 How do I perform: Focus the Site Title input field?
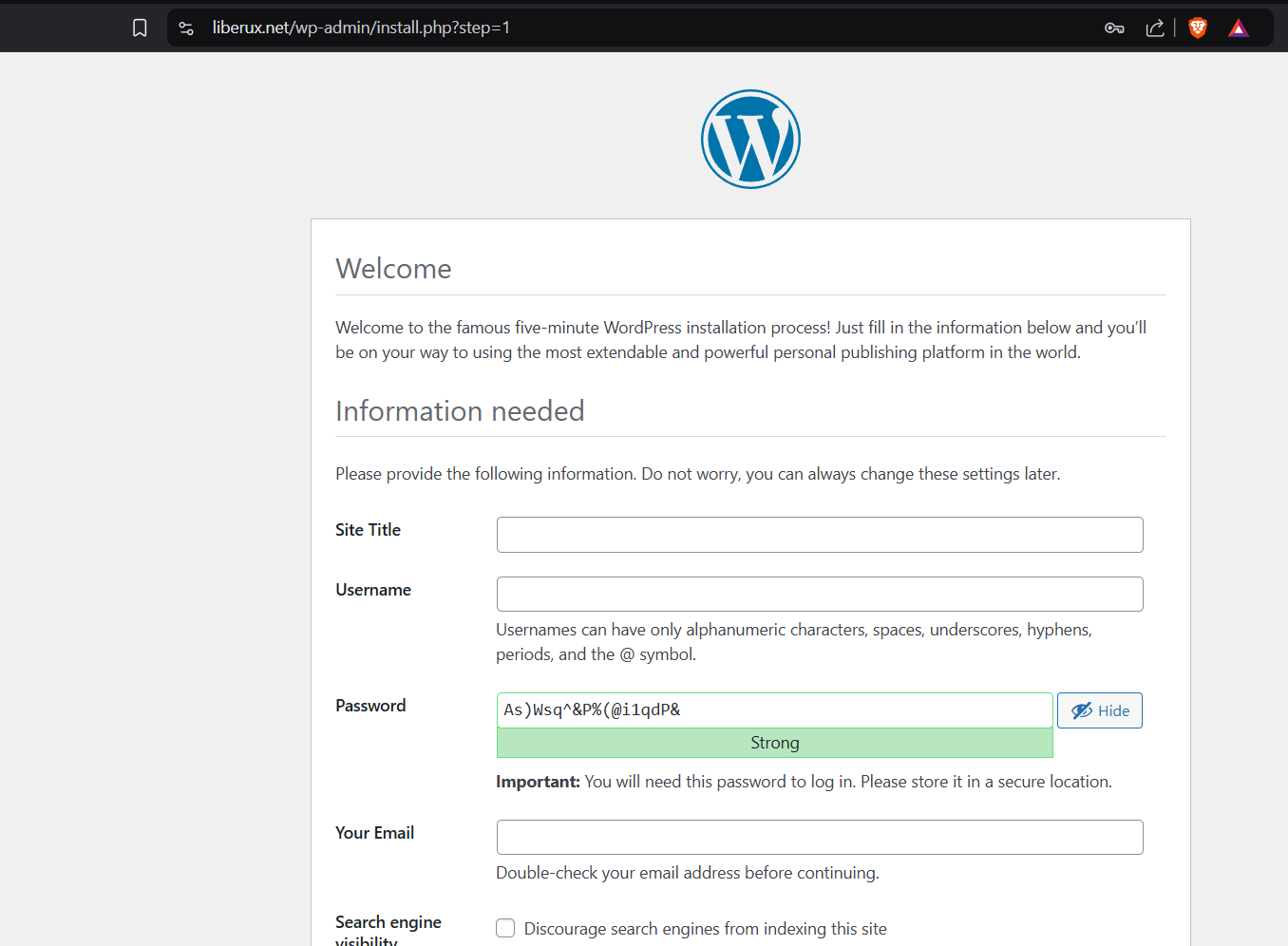pos(820,535)
